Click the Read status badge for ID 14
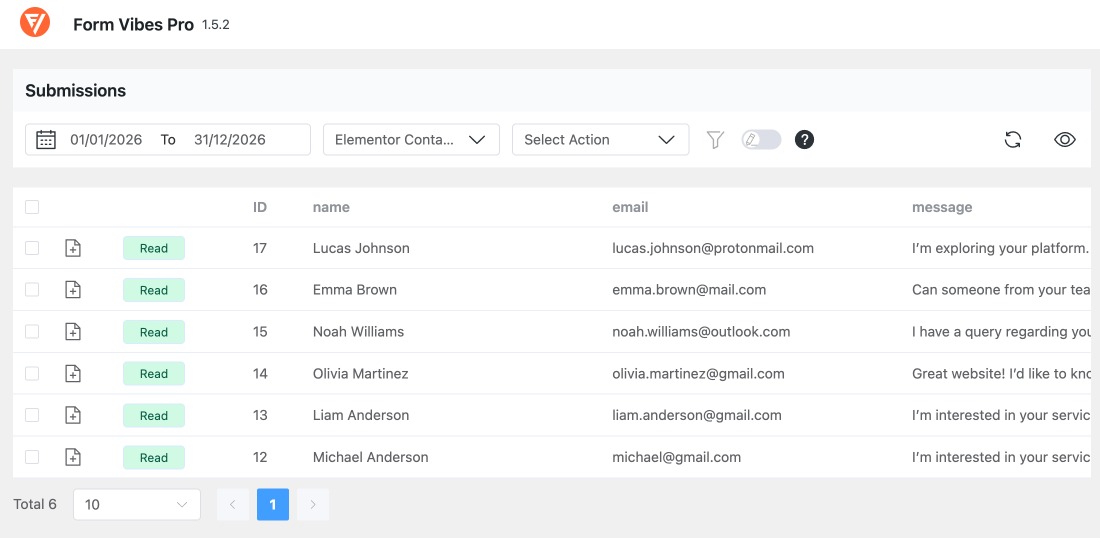The height and width of the screenshot is (538, 1100). click(154, 374)
